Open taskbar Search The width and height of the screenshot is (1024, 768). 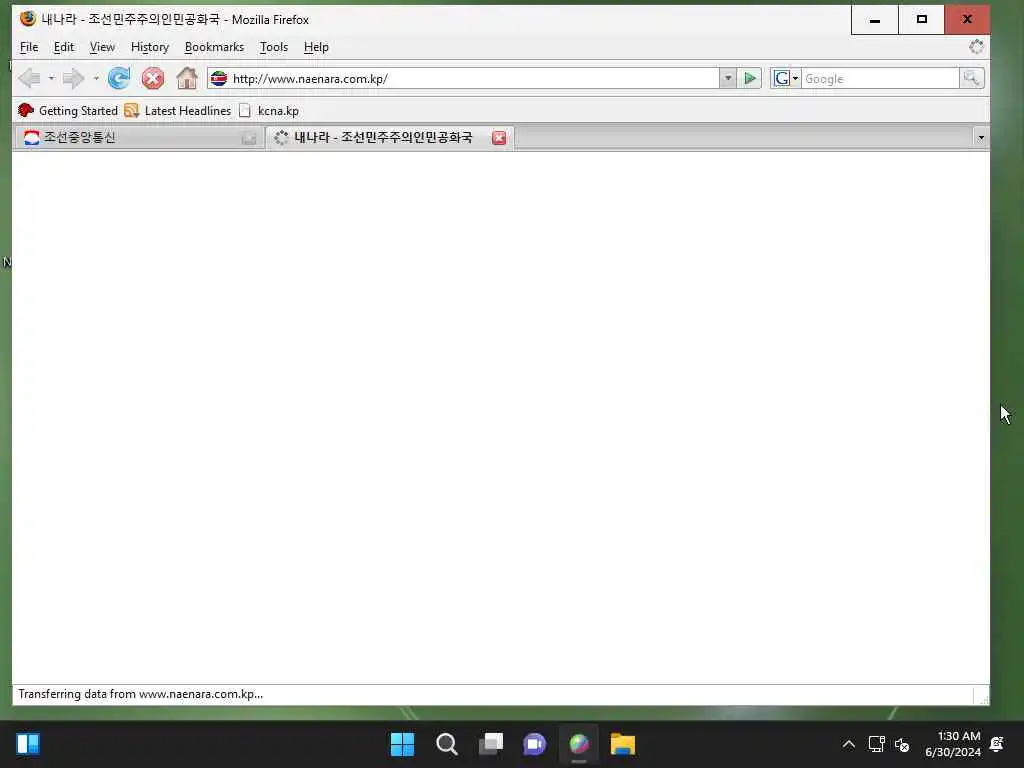coord(447,744)
